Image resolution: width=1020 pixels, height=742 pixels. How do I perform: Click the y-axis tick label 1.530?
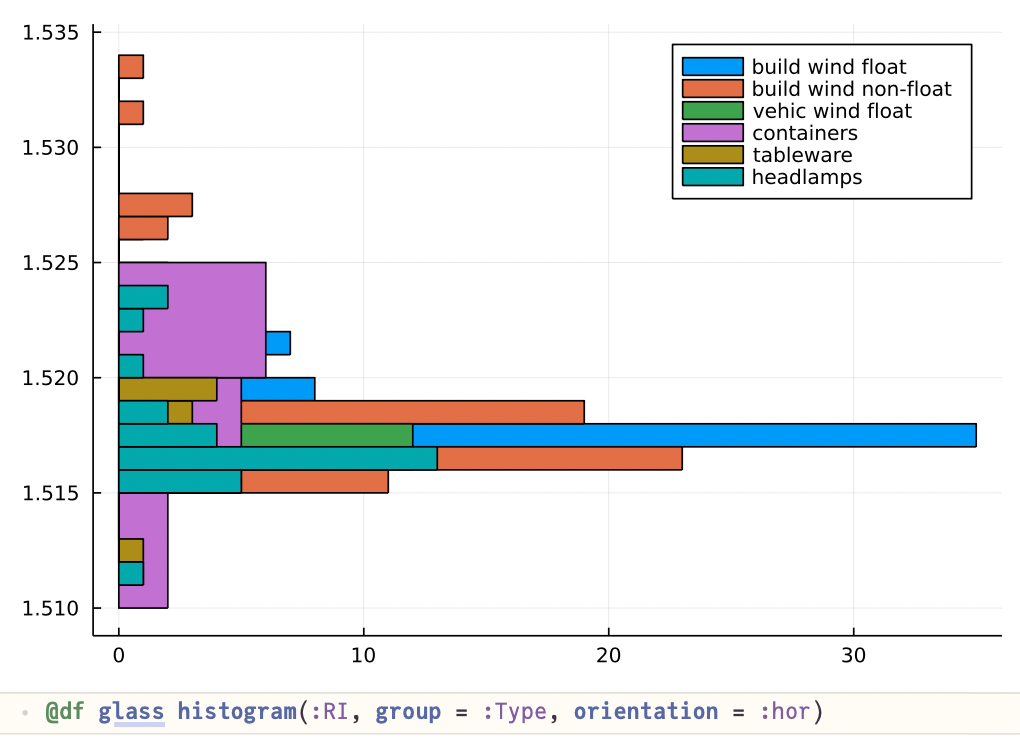[51, 148]
